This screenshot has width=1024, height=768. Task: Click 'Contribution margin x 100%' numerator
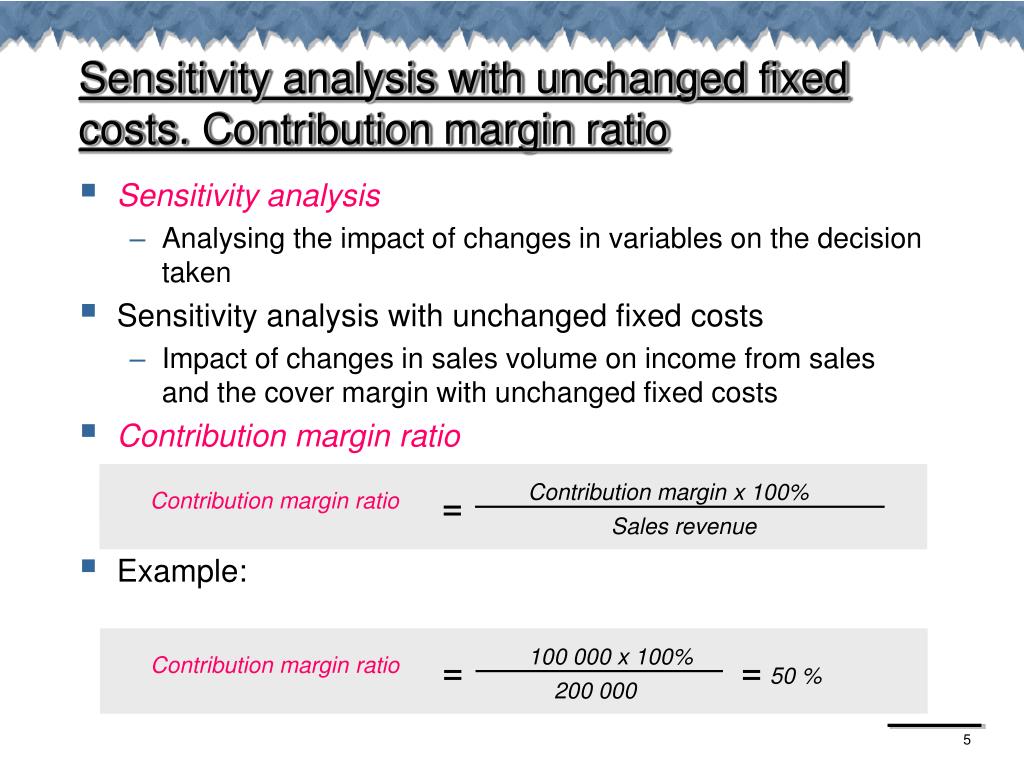click(x=669, y=492)
